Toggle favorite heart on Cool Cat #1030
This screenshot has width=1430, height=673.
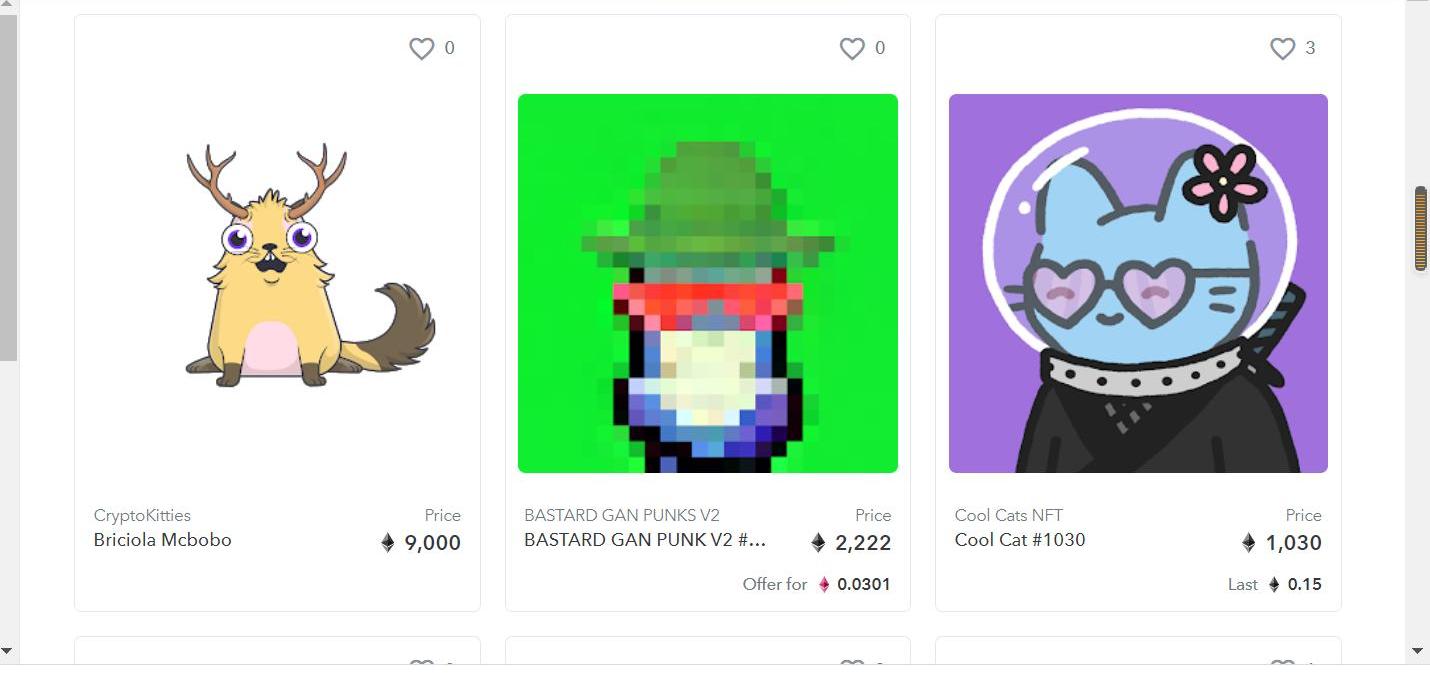click(1283, 48)
